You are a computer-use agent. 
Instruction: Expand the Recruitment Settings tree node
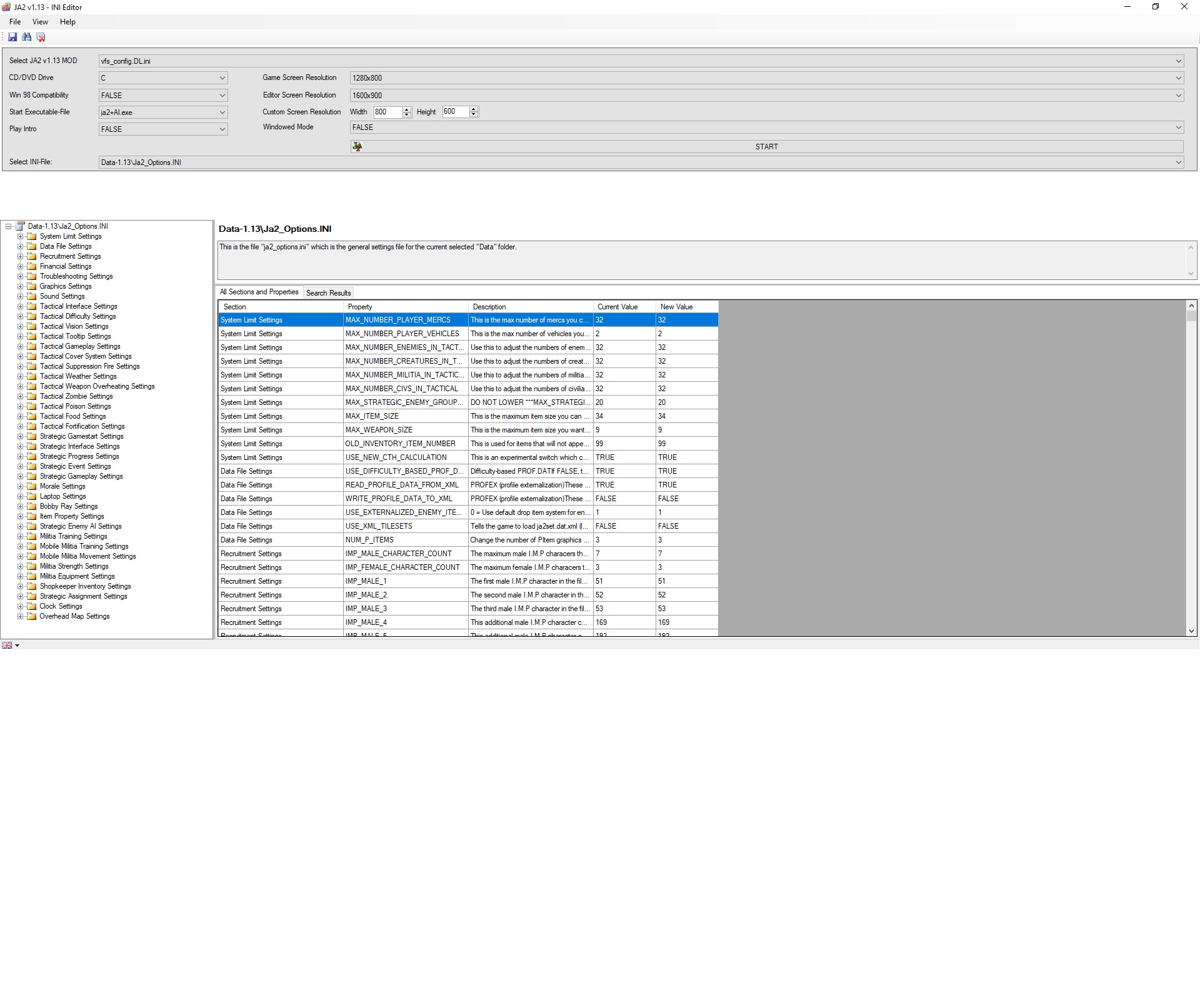coord(20,256)
